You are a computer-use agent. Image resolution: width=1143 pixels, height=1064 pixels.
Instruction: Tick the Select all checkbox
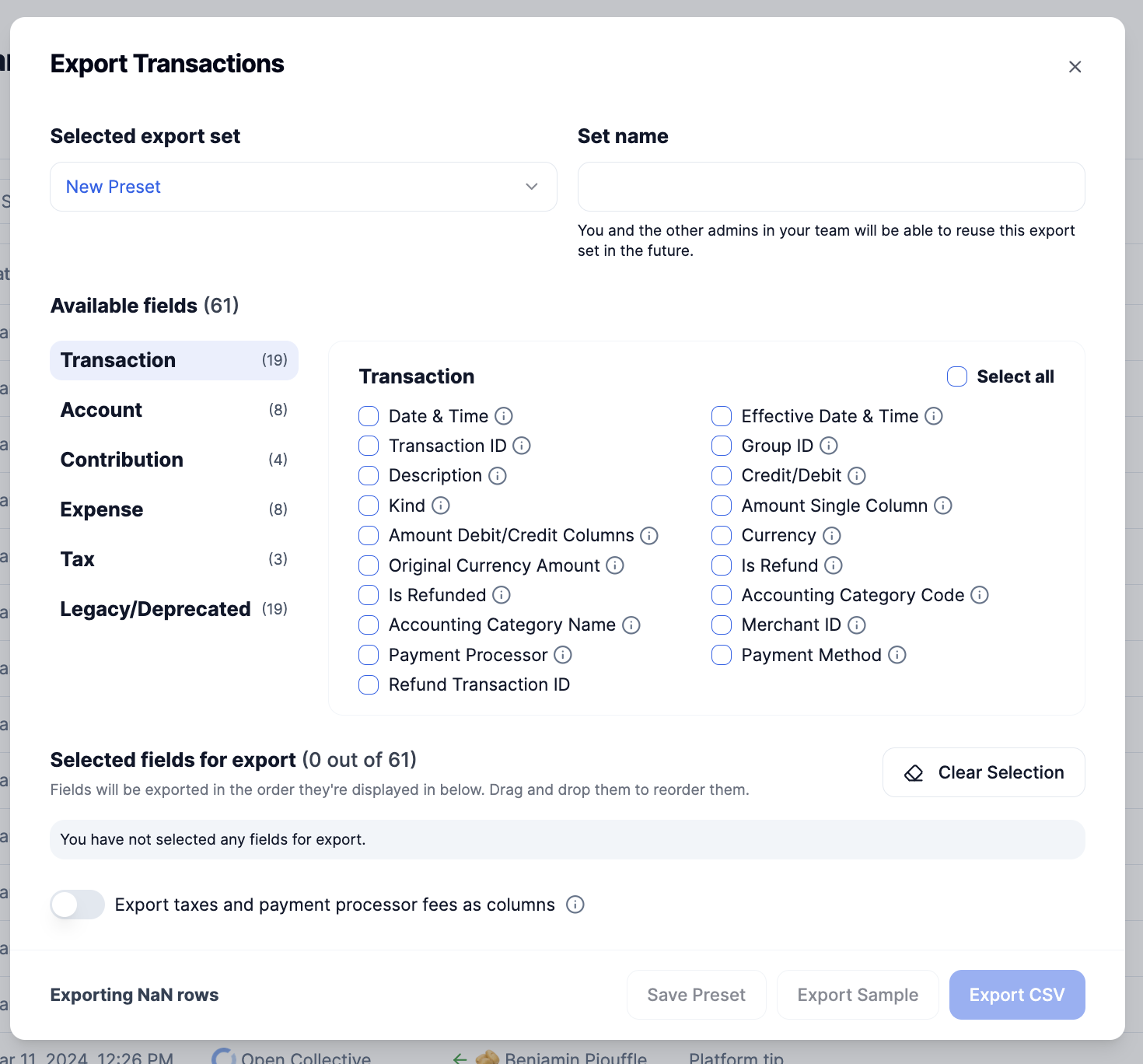(957, 376)
